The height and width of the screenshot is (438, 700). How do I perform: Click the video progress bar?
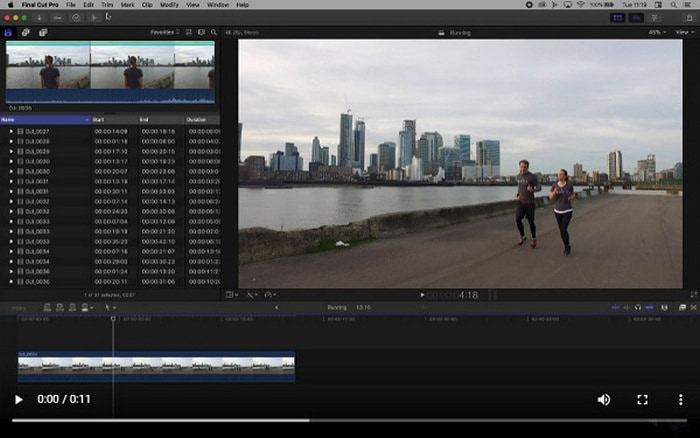point(350,420)
